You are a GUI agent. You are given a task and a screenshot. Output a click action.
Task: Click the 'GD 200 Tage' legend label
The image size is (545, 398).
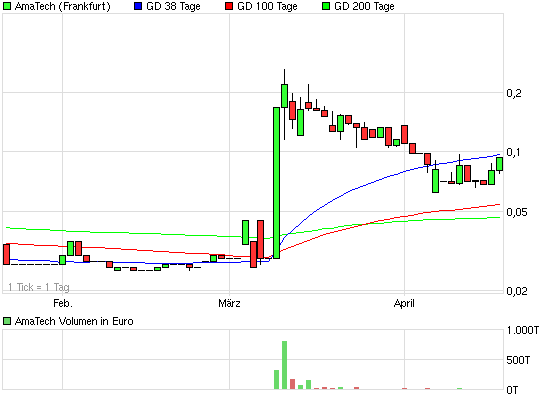[364, 6]
